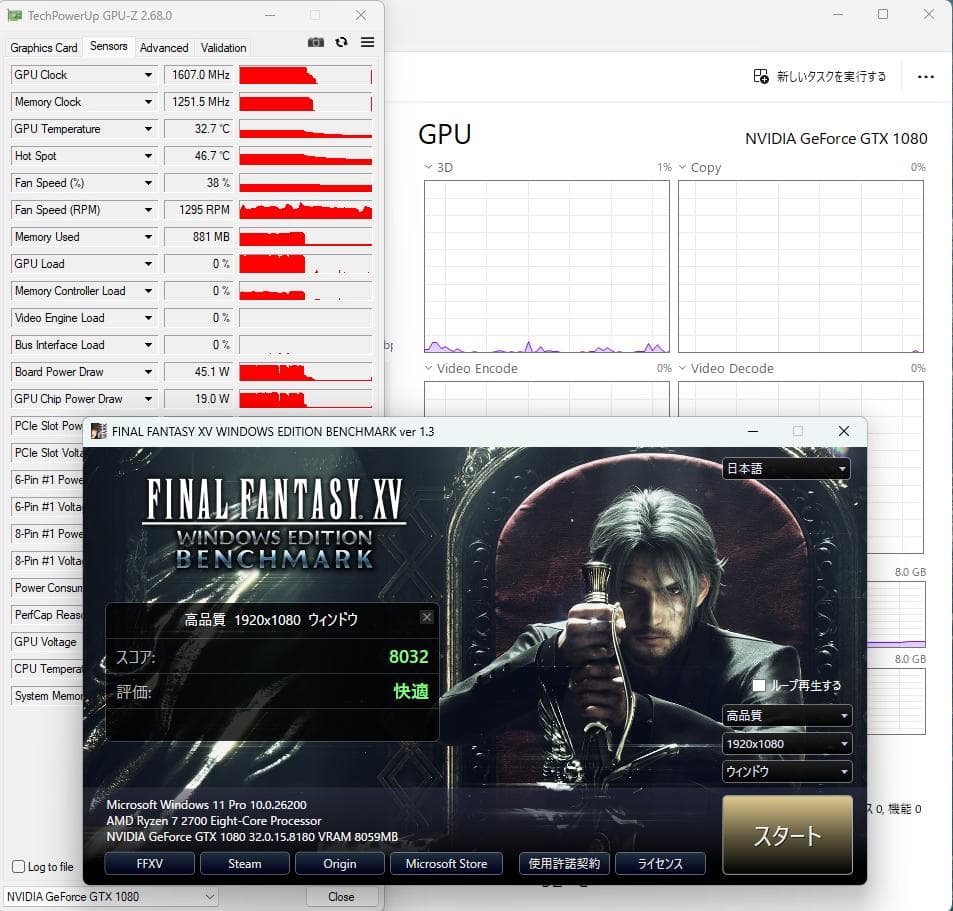This screenshot has height=911, width=953.
Task: Open the 1920x1080 resolution dropdown
Action: (x=787, y=744)
